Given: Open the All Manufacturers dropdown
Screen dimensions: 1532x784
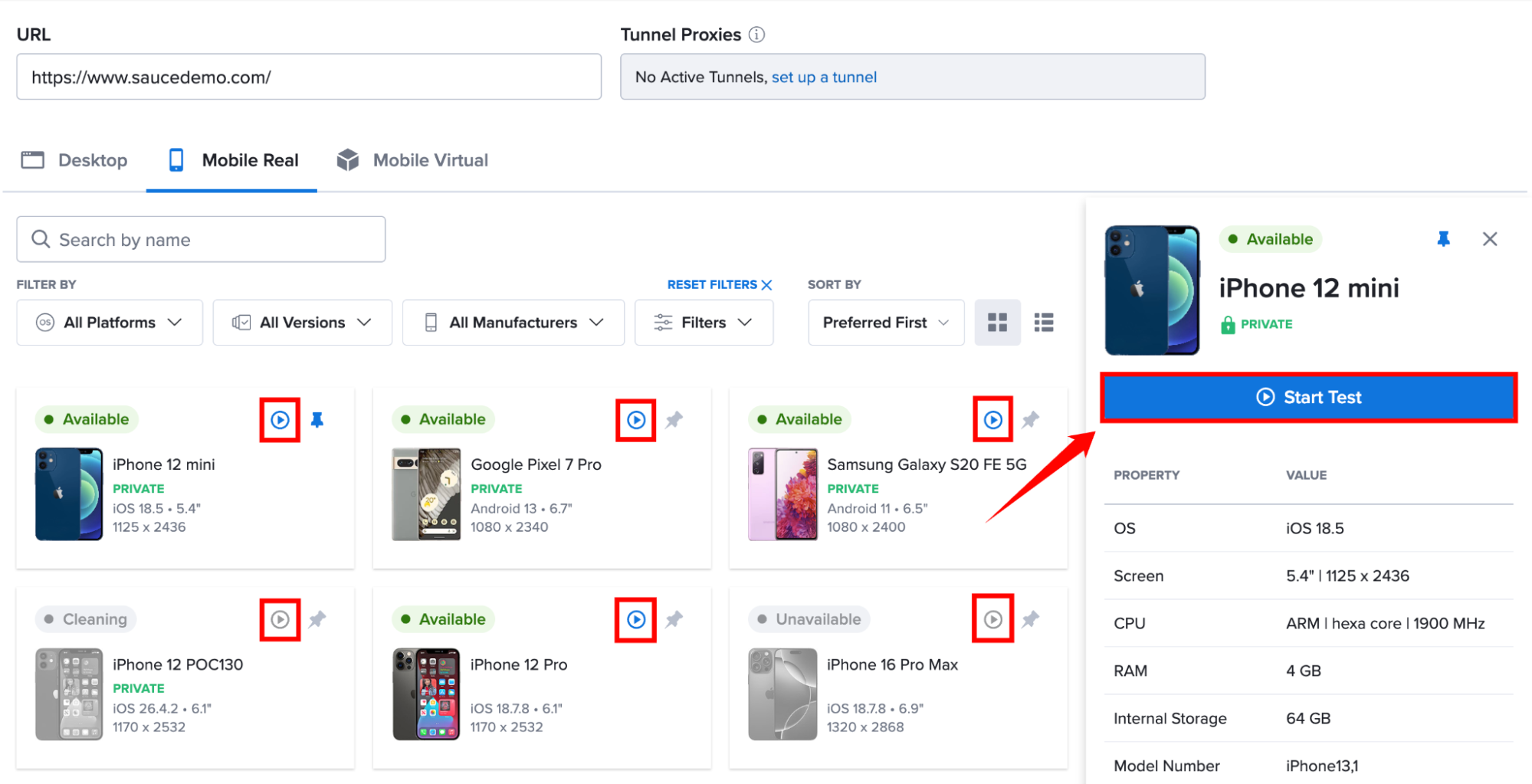Looking at the screenshot, I should coord(513,323).
